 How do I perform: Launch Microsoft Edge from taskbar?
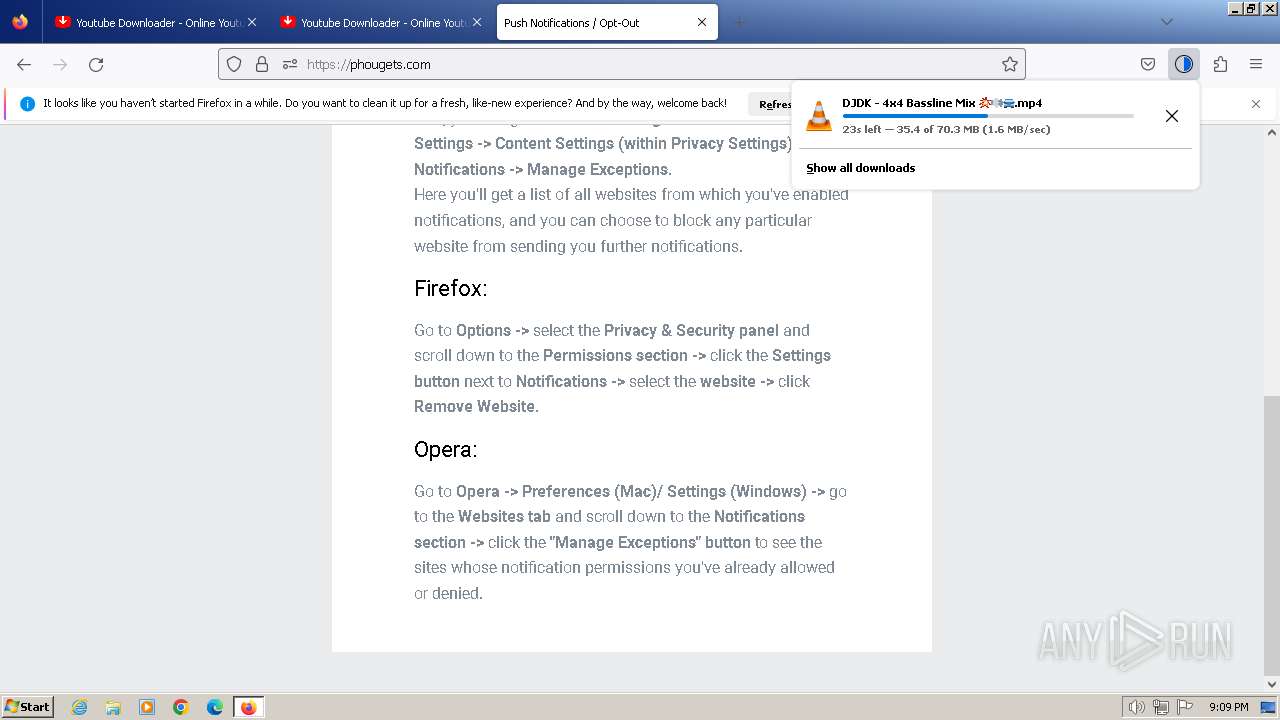[x=215, y=707]
